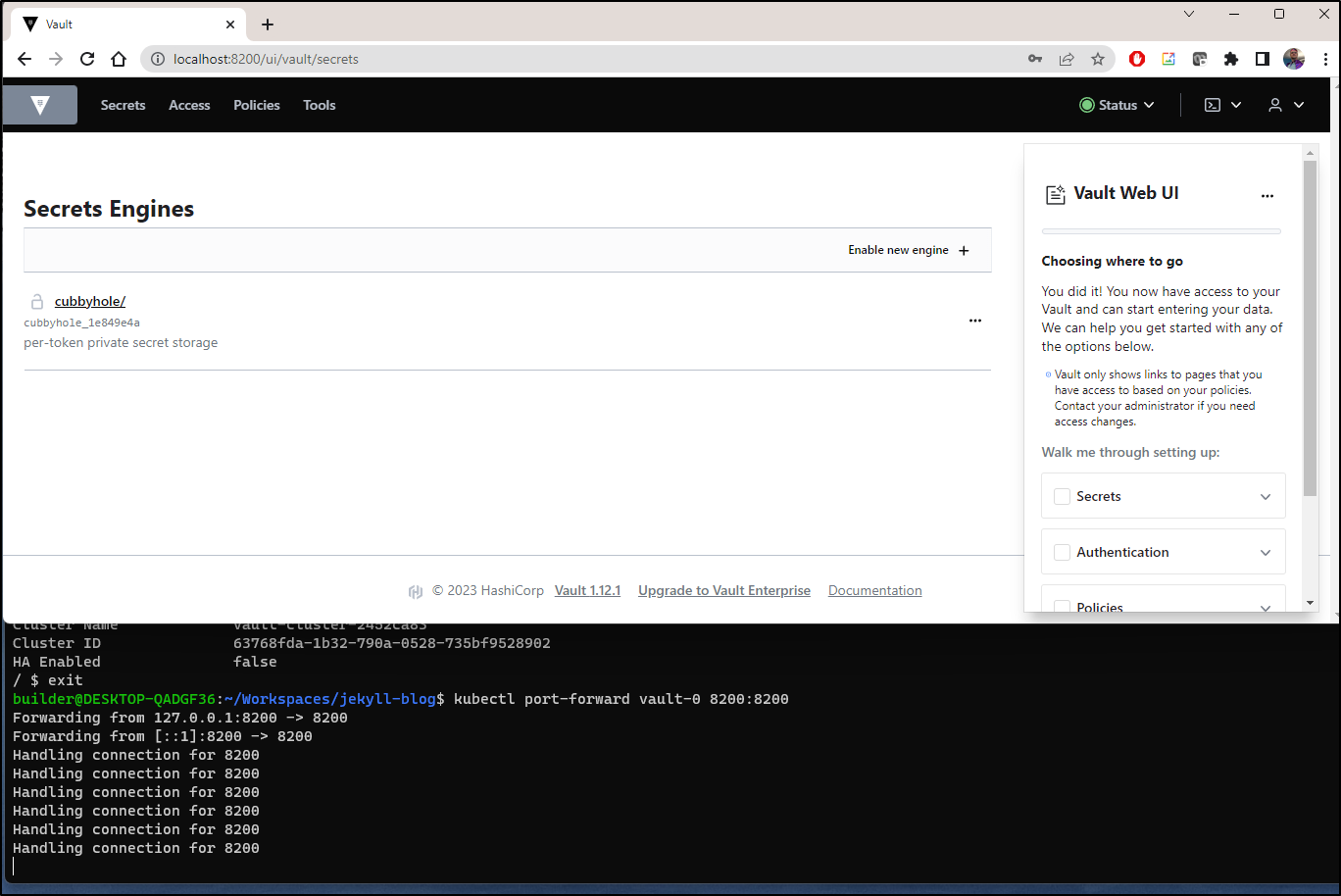Expand the Authentication walkthrough chevron
The height and width of the screenshot is (896, 1341).
1266,553
